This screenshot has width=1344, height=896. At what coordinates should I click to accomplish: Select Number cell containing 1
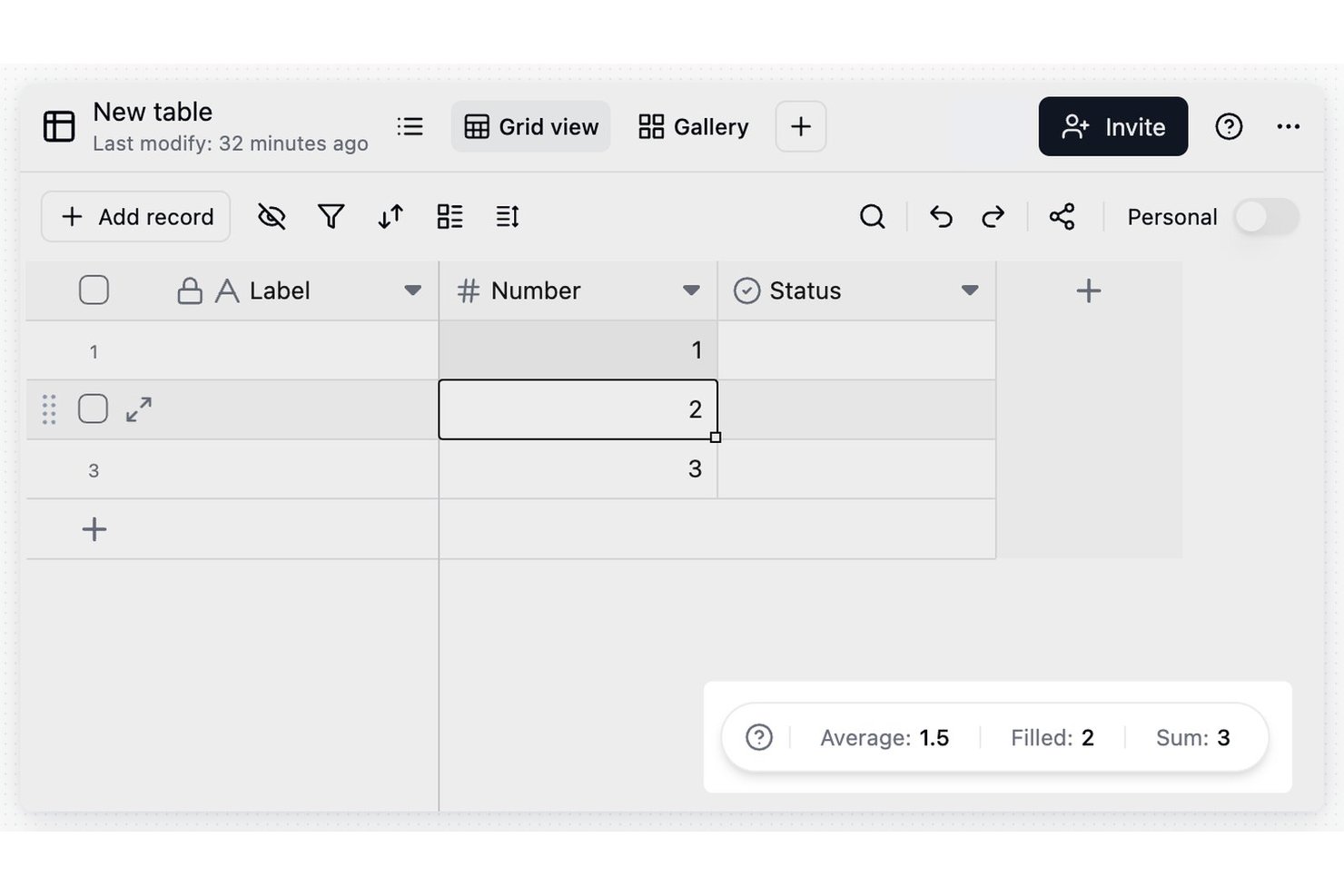(578, 350)
